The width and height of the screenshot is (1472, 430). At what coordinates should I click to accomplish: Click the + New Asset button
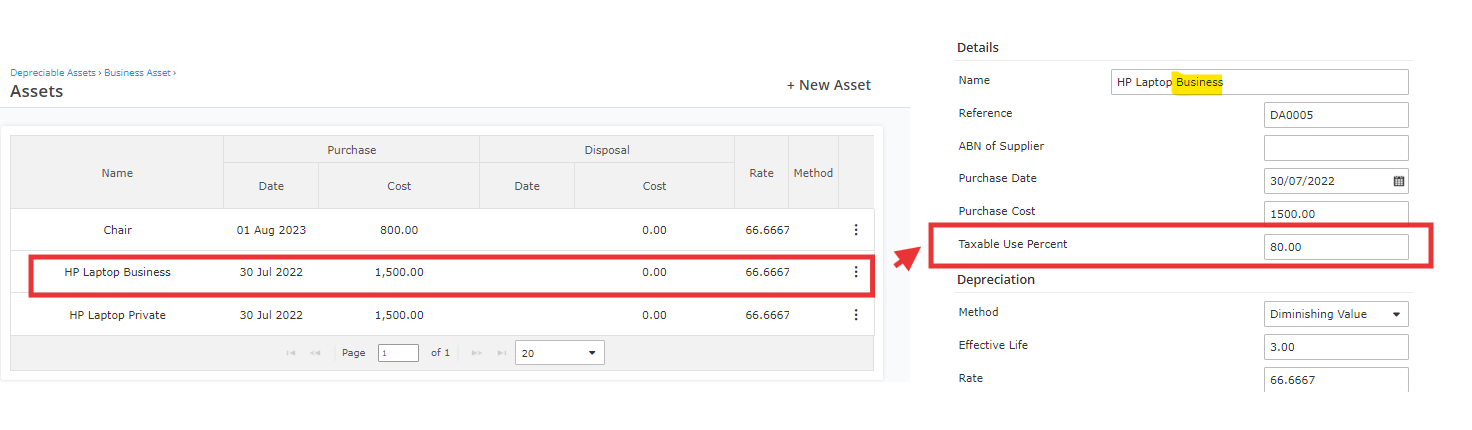coord(829,85)
